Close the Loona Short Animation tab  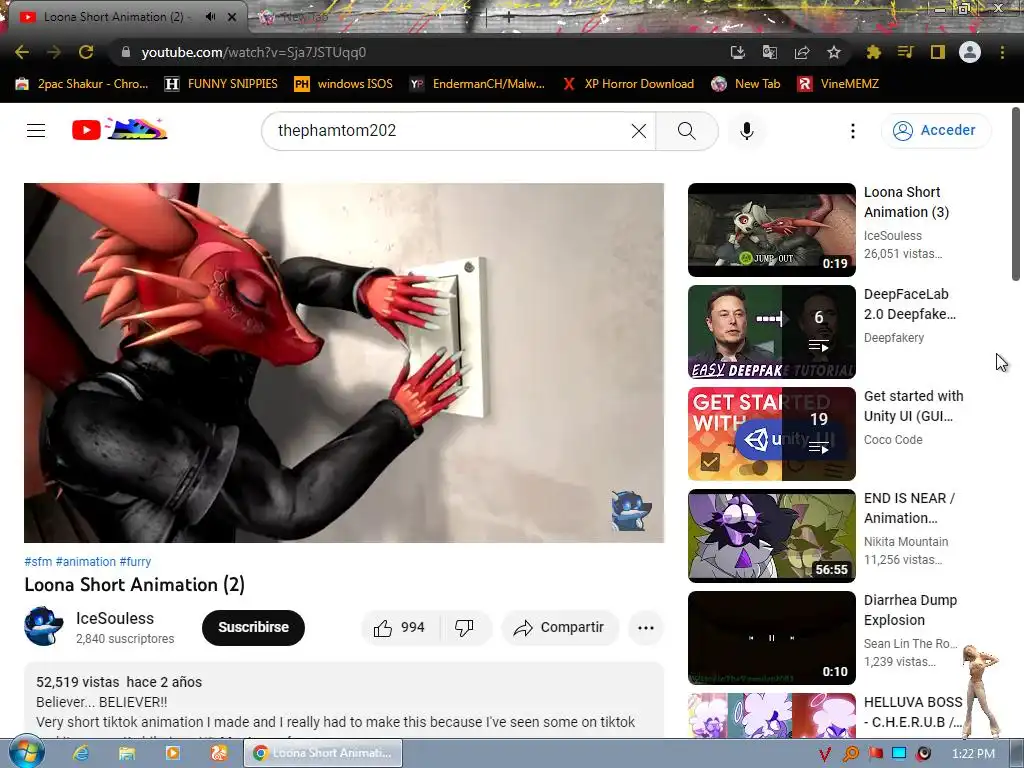click(x=232, y=17)
